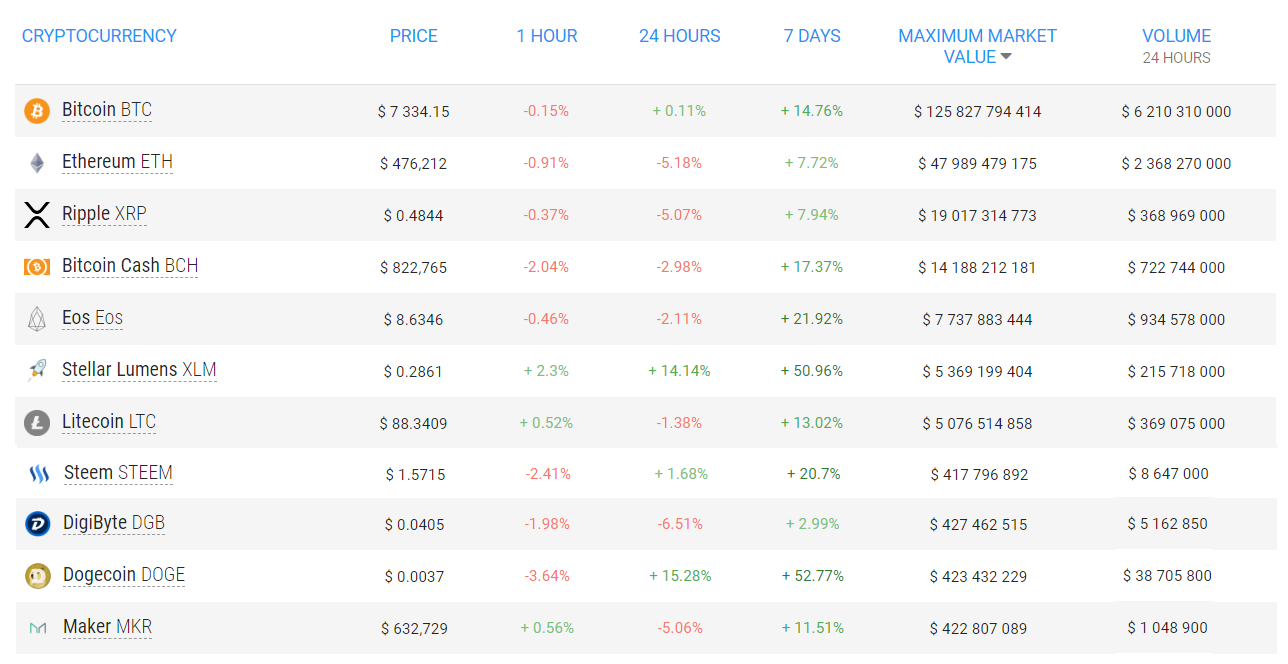Sort table by 1 Hour change
Image resolution: width=1288 pixels, height=664 pixels.
tap(547, 36)
